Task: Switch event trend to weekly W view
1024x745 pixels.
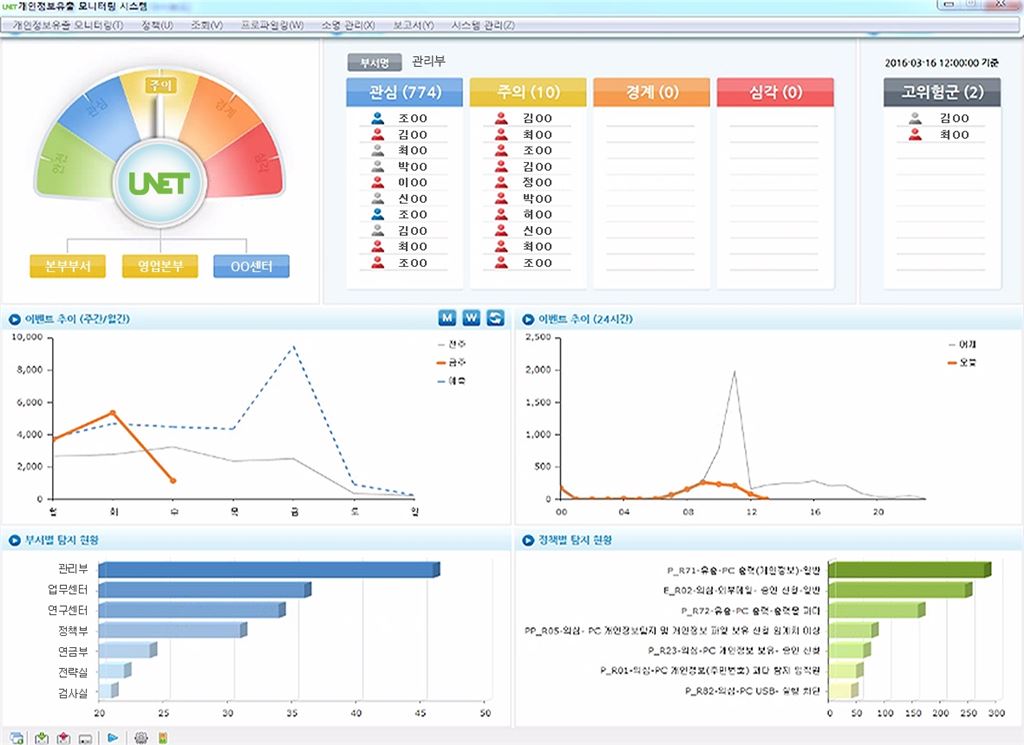Action: 472,318
